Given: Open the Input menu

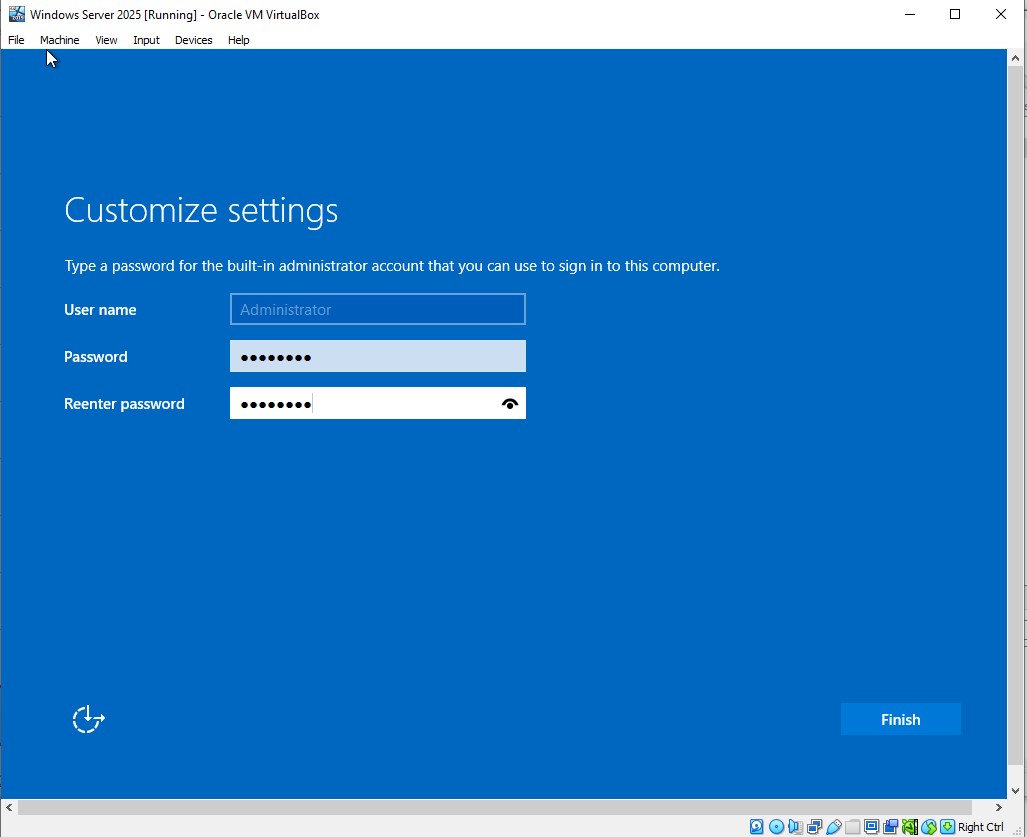Looking at the screenshot, I should 146,40.
